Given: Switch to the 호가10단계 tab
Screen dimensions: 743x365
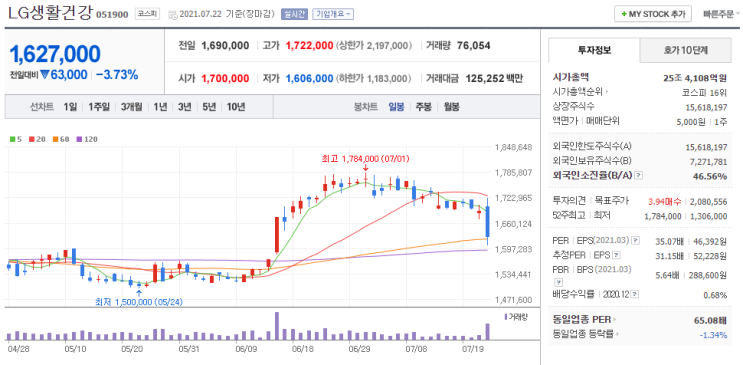Looking at the screenshot, I should pyautogui.click(x=688, y=50).
